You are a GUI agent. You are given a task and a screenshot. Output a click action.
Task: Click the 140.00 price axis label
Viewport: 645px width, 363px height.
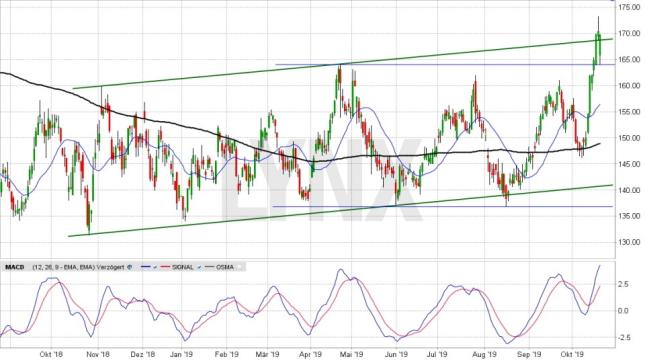point(629,190)
